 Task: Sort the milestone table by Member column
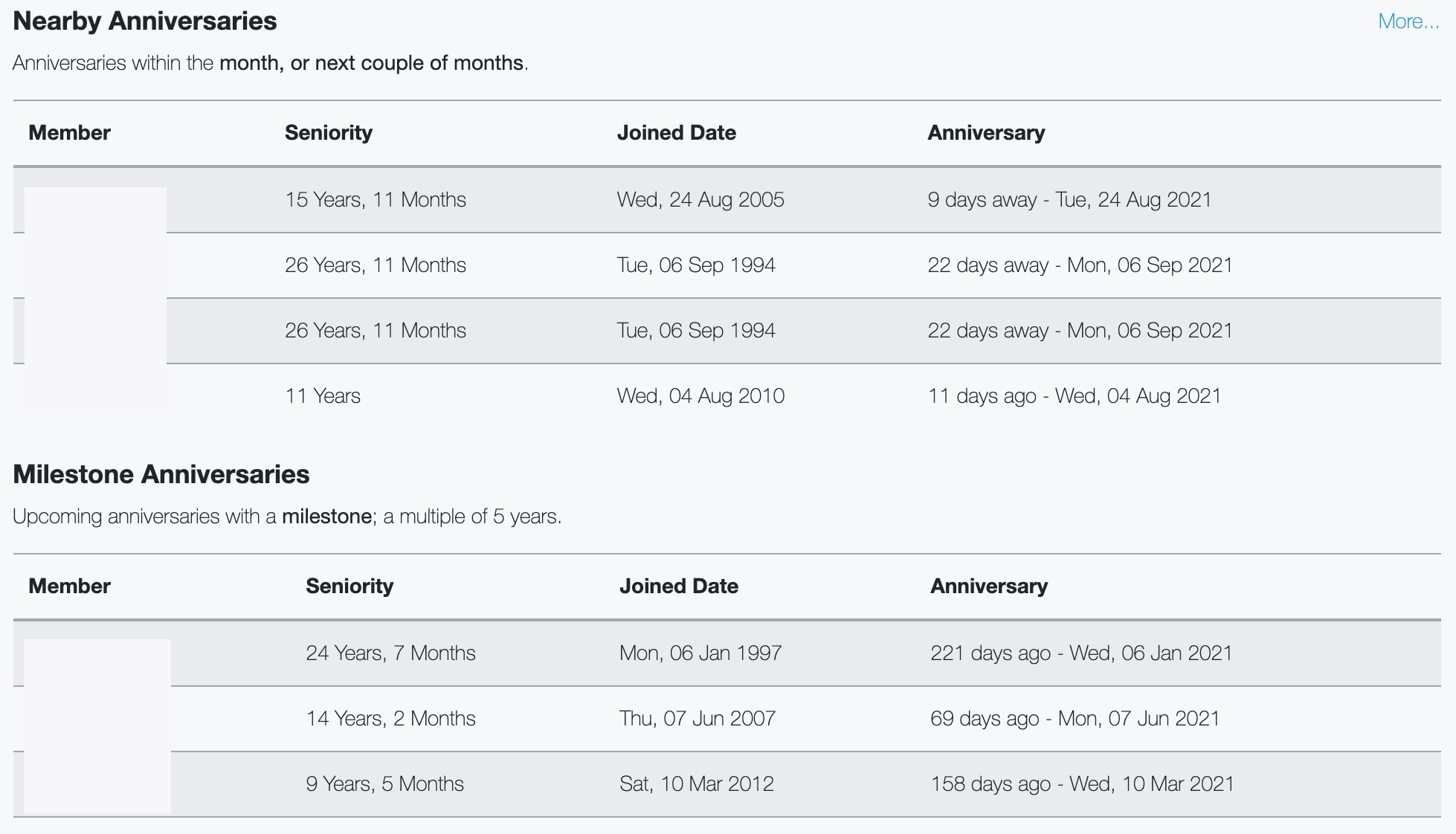pos(68,586)
